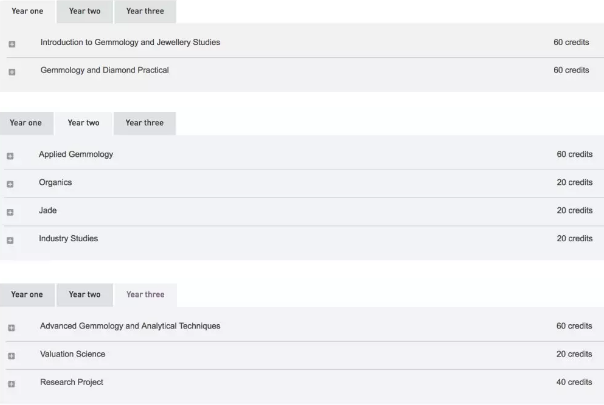This screenshot has height=405, width=604.
Task: Select Year two tab above Advanced Gemmology
Action: point(85,295)
